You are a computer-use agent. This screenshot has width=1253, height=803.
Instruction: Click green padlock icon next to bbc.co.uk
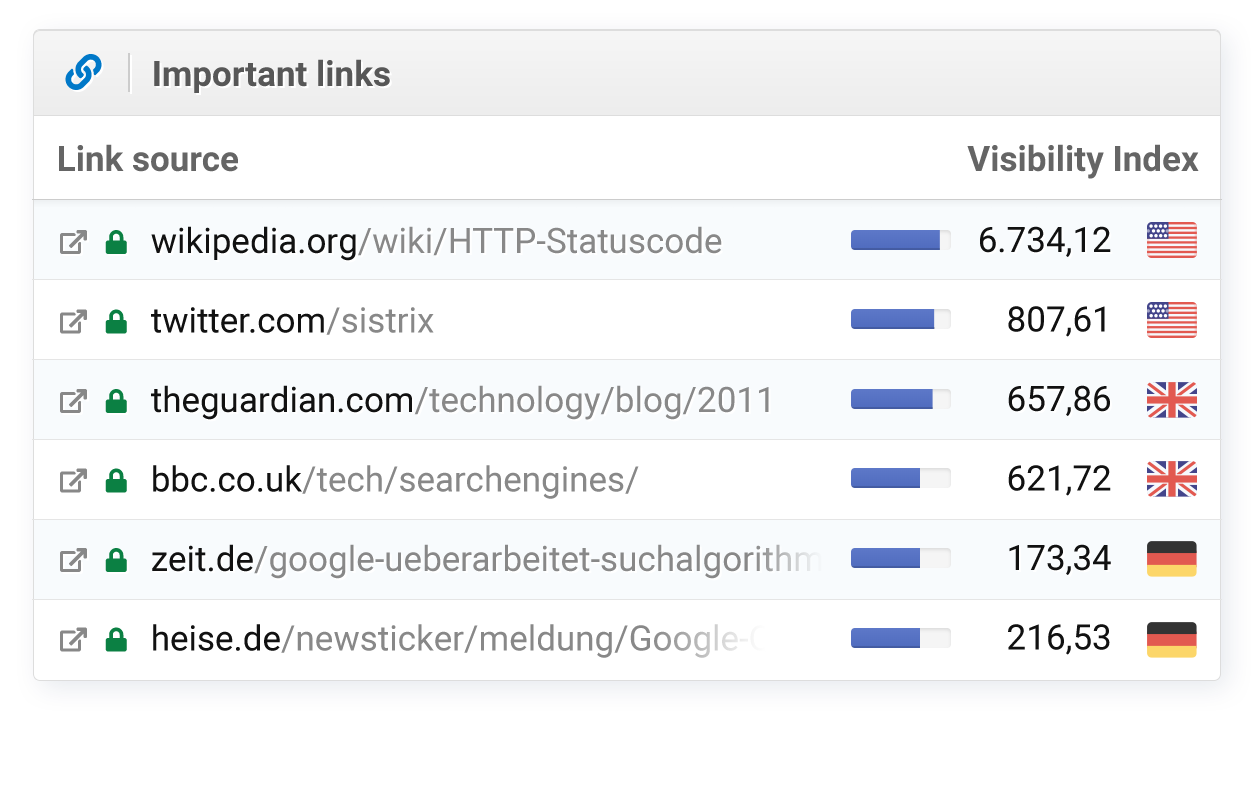tap(116, 481)
